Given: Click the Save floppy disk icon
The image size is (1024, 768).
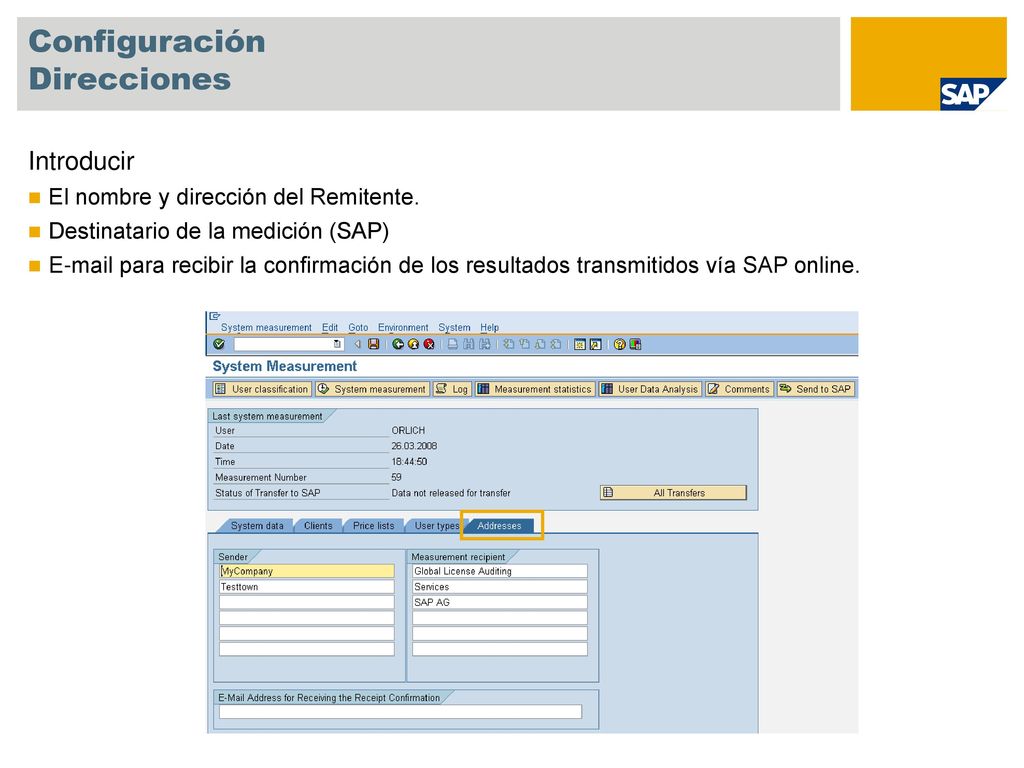Looking at the screenshot, I should point(374,344).
